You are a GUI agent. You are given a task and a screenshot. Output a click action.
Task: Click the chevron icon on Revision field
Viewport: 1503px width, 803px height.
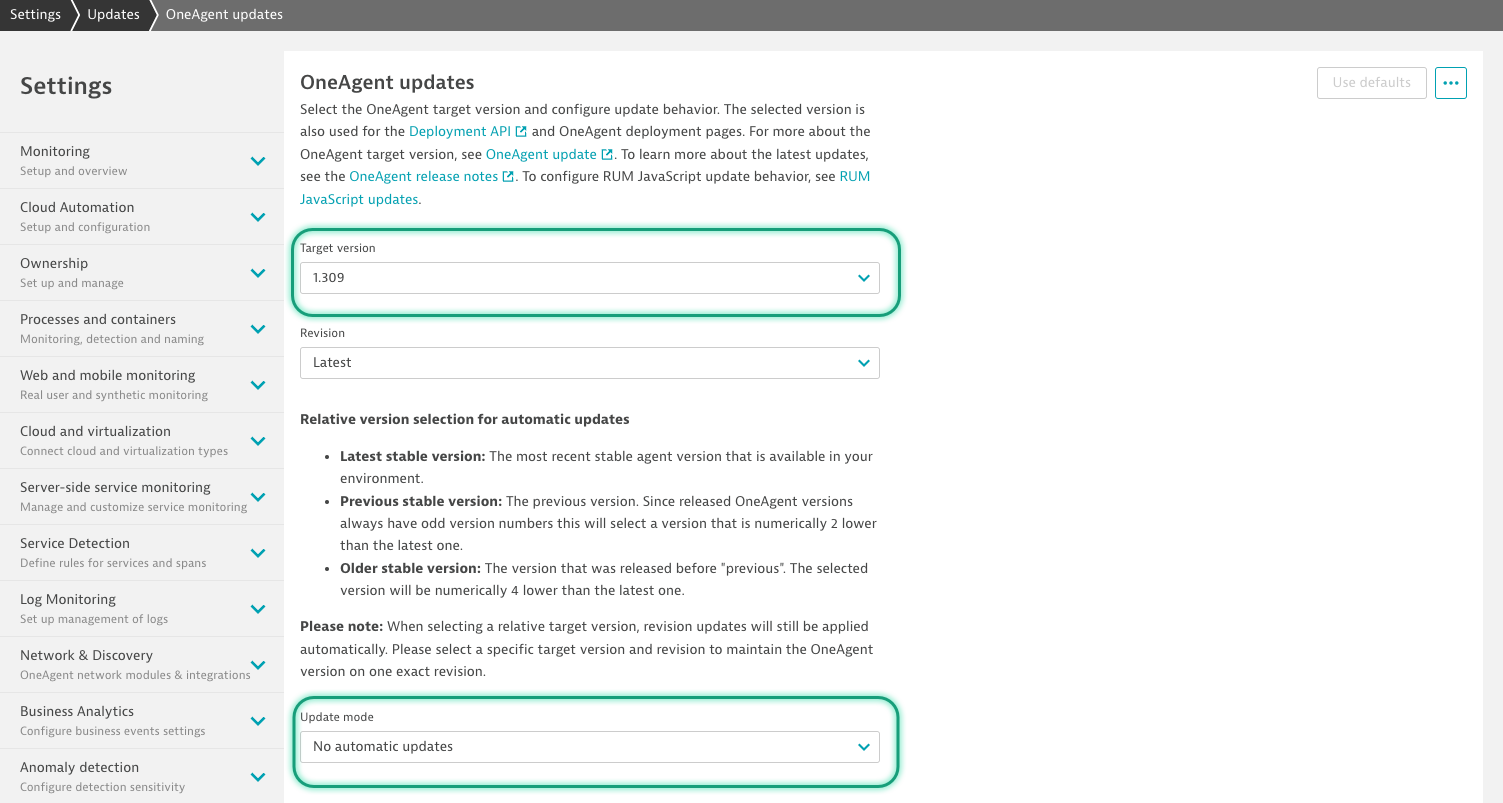coord(863,363)
